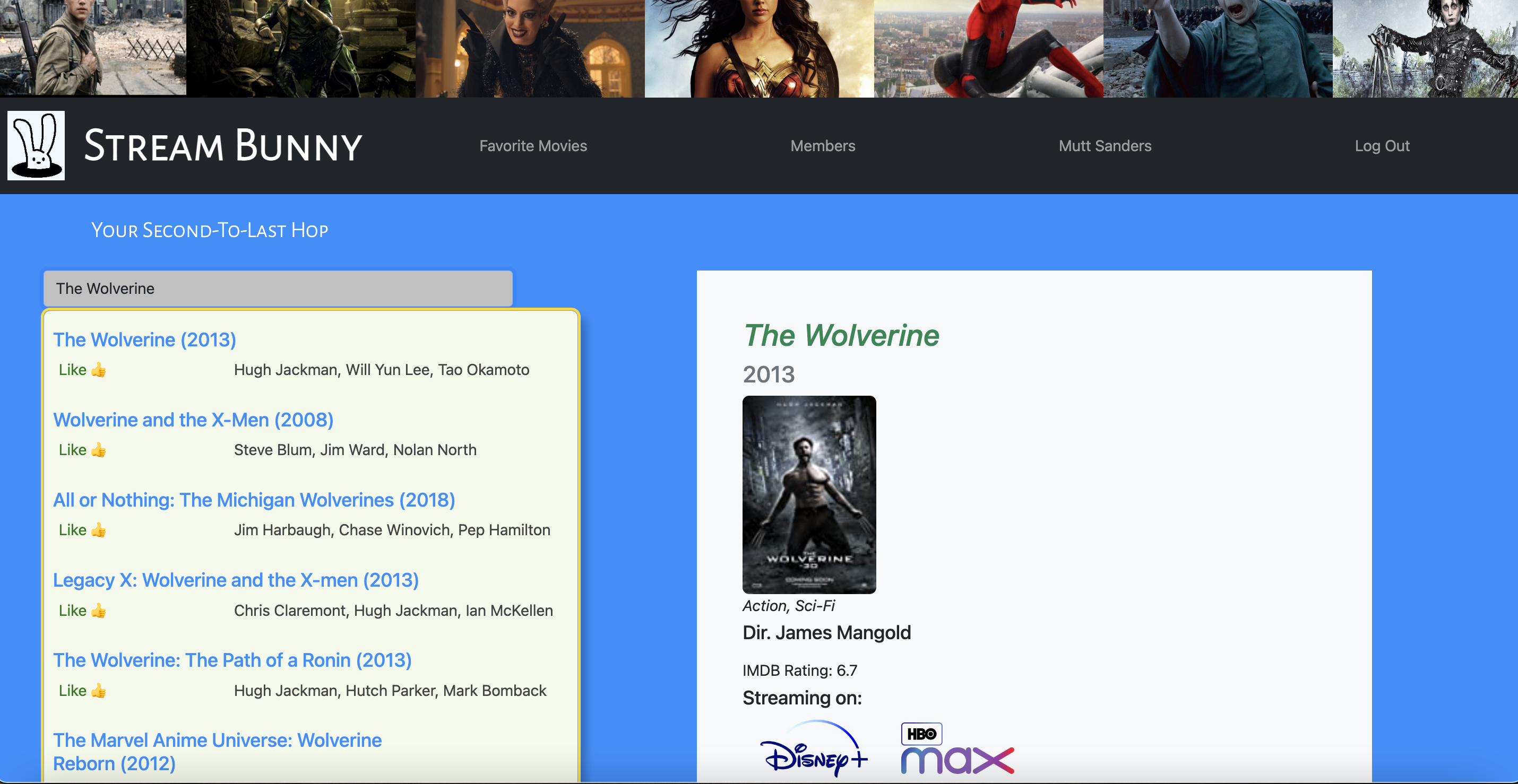Like The Wolverine: The Path of a Ronin
Image resolution: width=1518 pixels, height=784 pixels.
tap(82, 691)
